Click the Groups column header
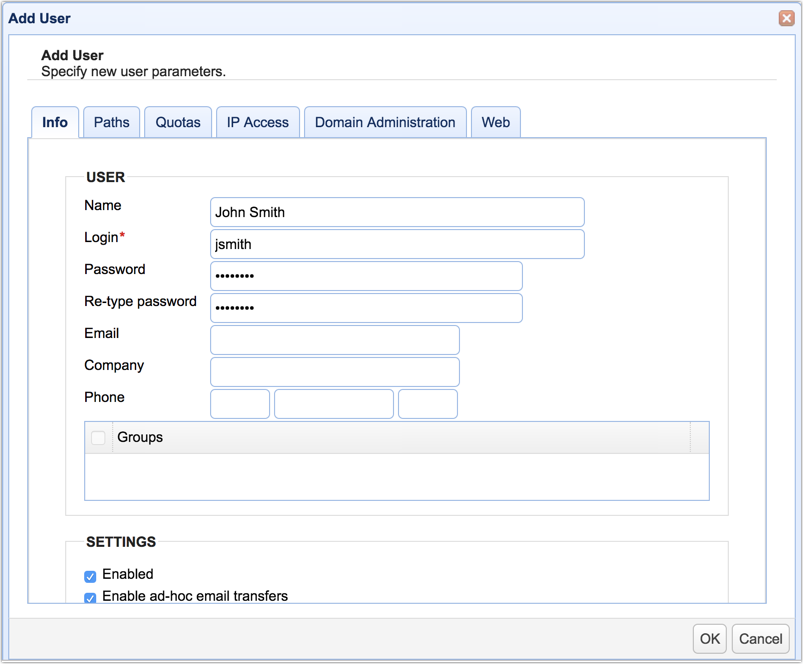Viewport: 803px width, 664px height. [x=139, y=437]
